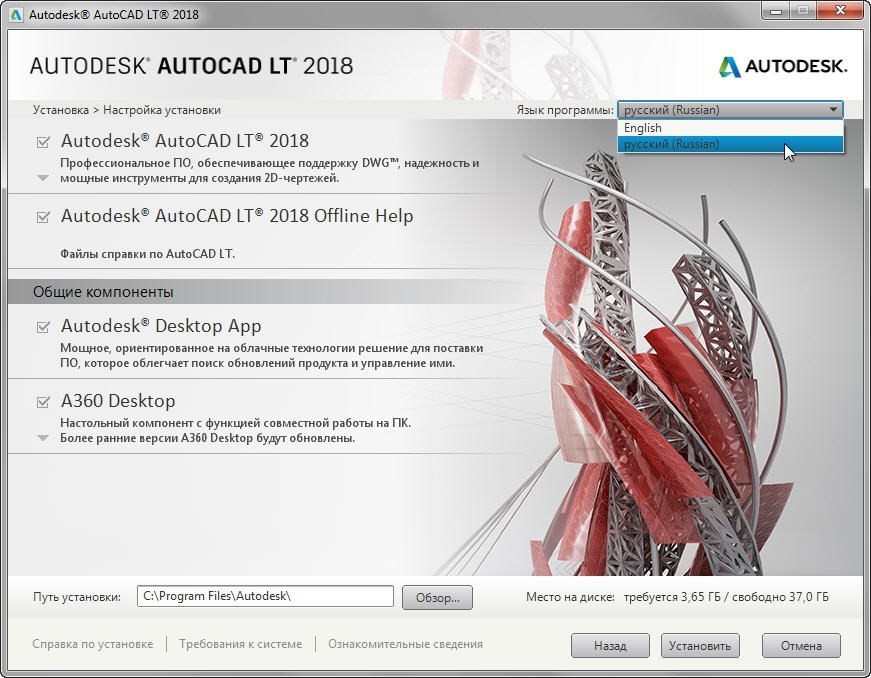Open Ознакомительные сведения link
The width and height of the screenshot is (871, 678).
point(405,644)
